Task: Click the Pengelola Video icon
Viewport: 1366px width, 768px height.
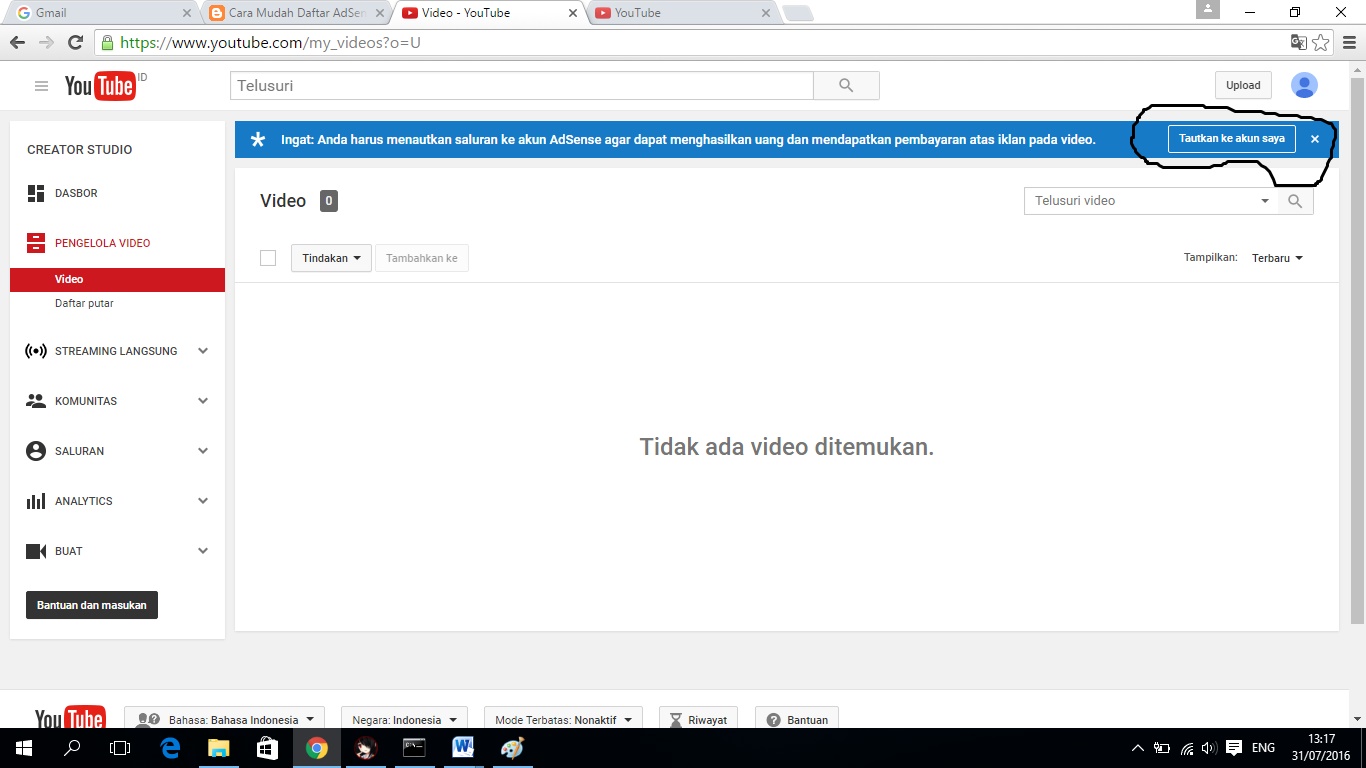Action: [36, 243]
